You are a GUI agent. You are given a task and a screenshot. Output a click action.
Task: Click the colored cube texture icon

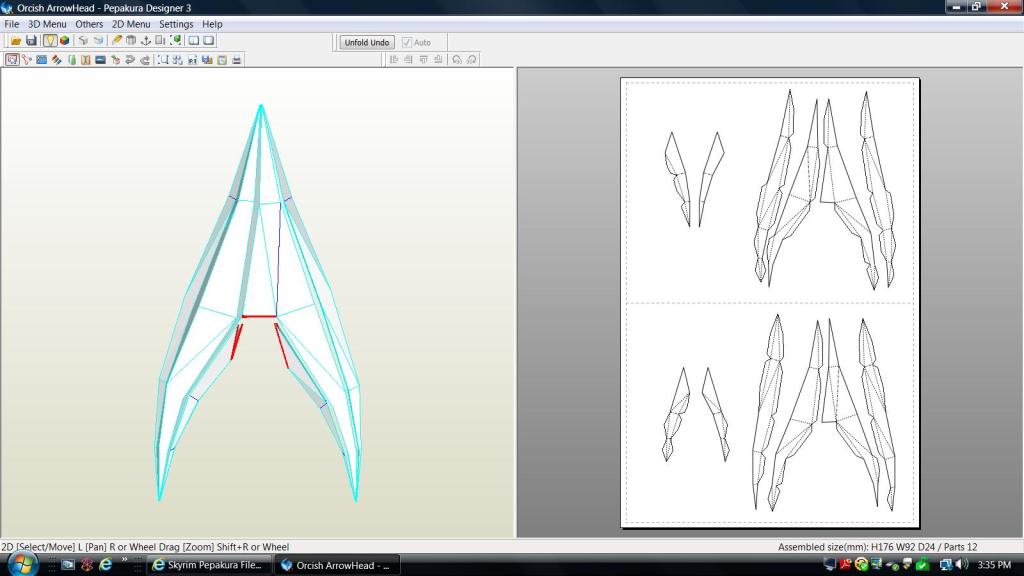[65, 40]
